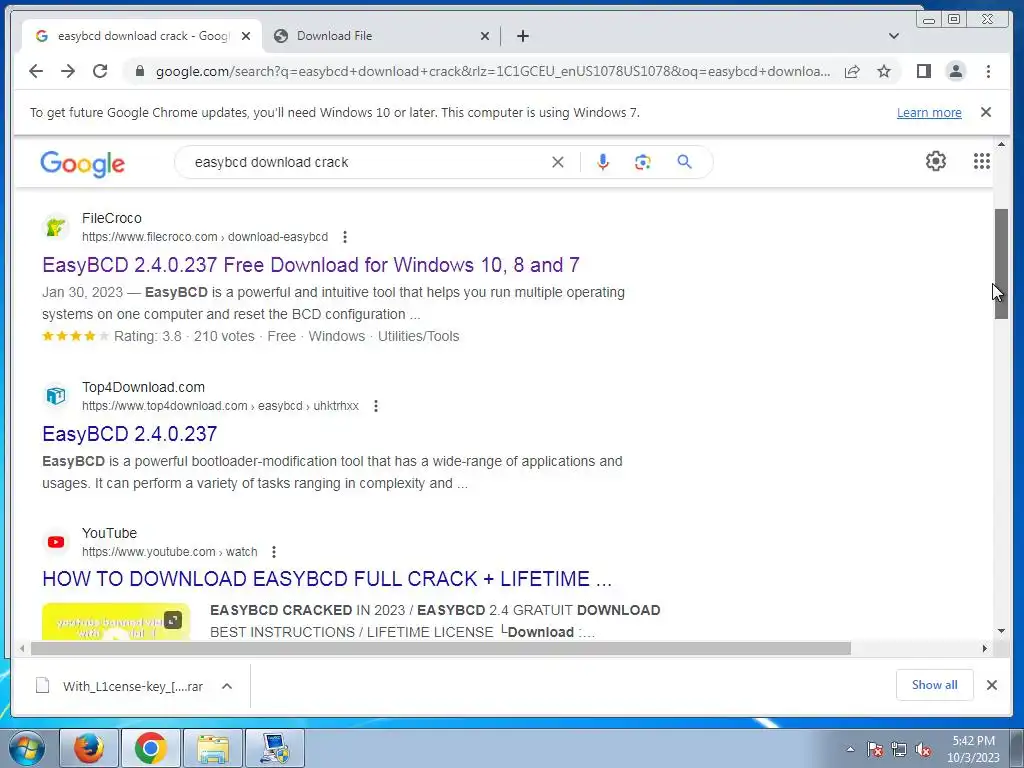Open new browser tab
This screenshot has height=768, width=1024.
point(522,36)
